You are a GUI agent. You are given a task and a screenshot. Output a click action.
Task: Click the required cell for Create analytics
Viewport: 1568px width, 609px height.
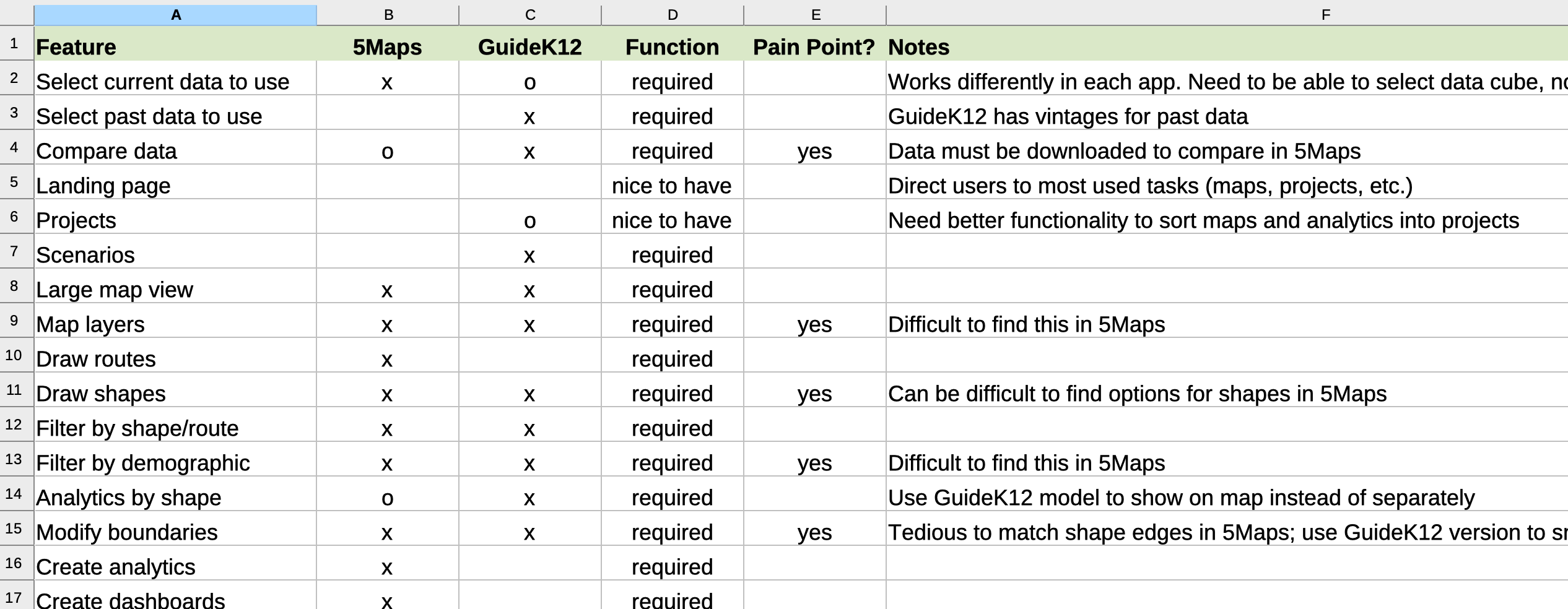(671, 566)
